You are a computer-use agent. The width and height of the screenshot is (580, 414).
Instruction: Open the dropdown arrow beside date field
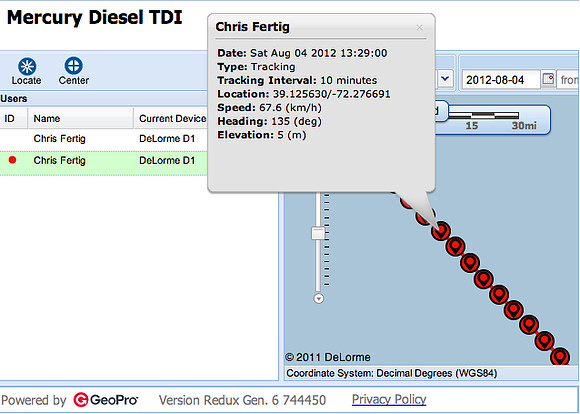(445, 79)
